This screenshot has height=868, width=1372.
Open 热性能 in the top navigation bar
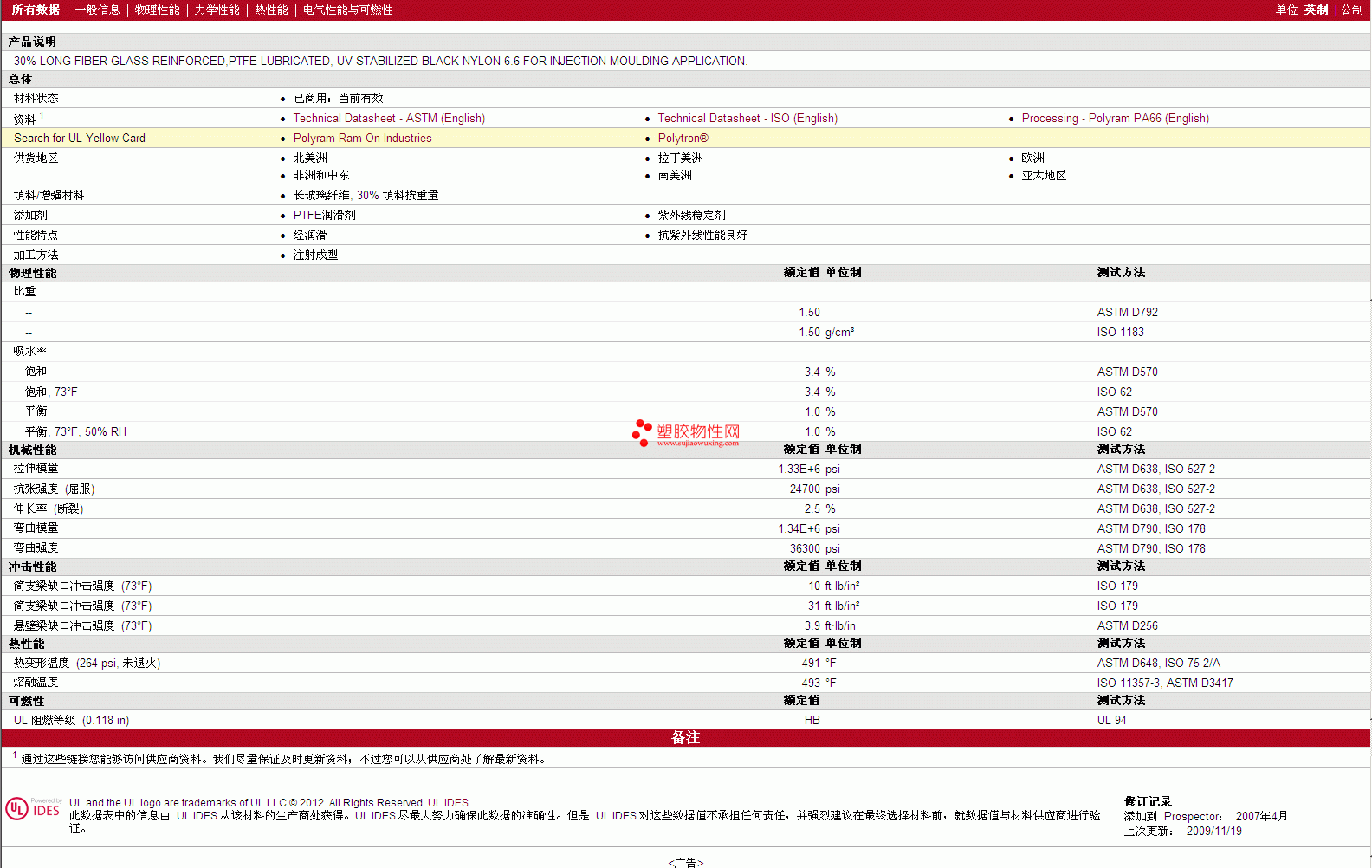click(271, 10)
